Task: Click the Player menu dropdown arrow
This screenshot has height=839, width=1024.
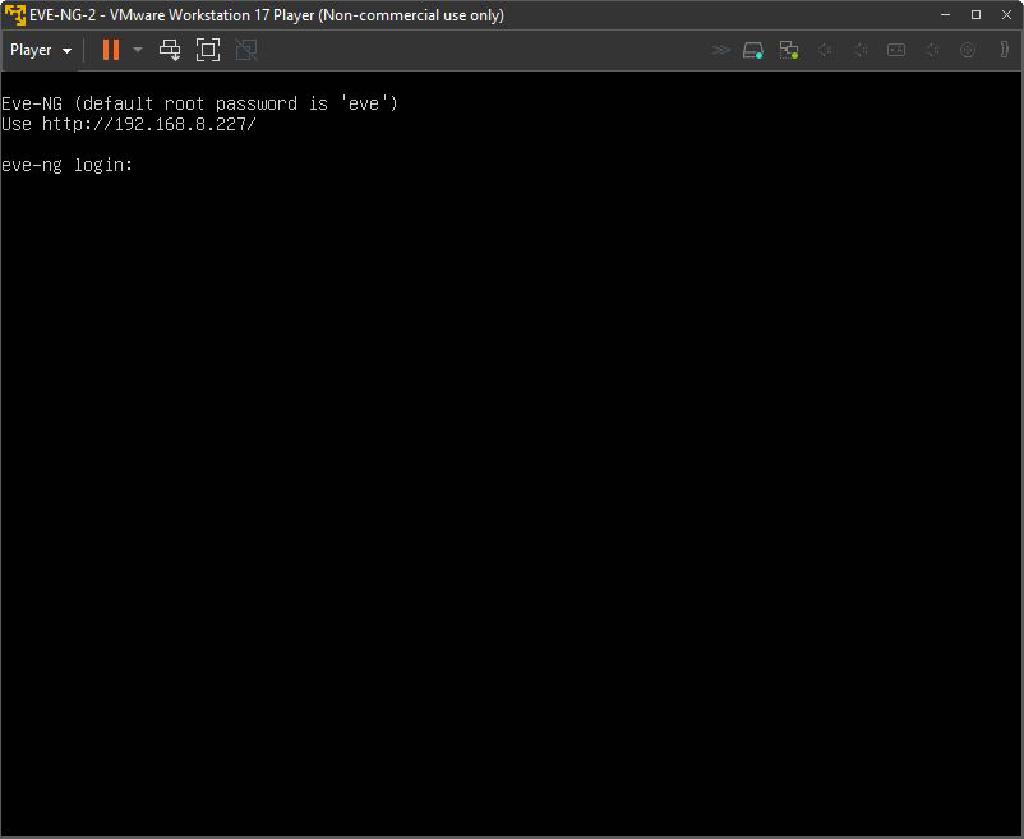Action: [68, 49]
